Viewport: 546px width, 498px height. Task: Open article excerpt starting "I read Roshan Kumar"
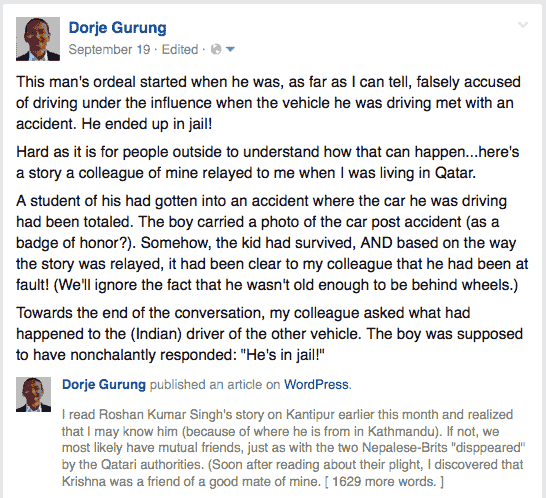(293, 448)
